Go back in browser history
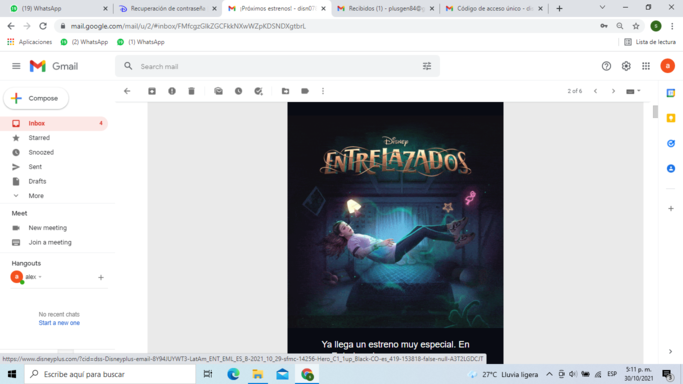Image resolution: width=683 pixels, height=384 pixels. pos(11,26)
